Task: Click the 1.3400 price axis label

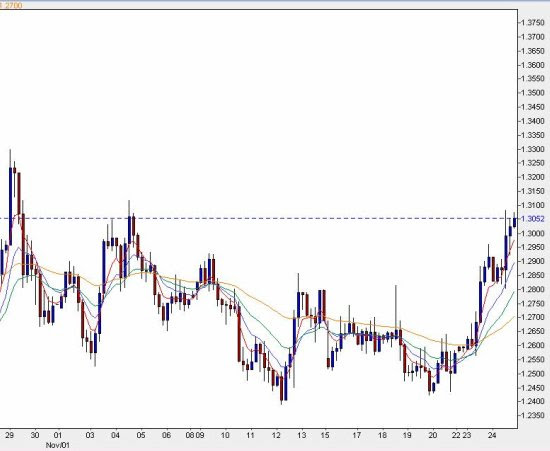Action: 533,121
